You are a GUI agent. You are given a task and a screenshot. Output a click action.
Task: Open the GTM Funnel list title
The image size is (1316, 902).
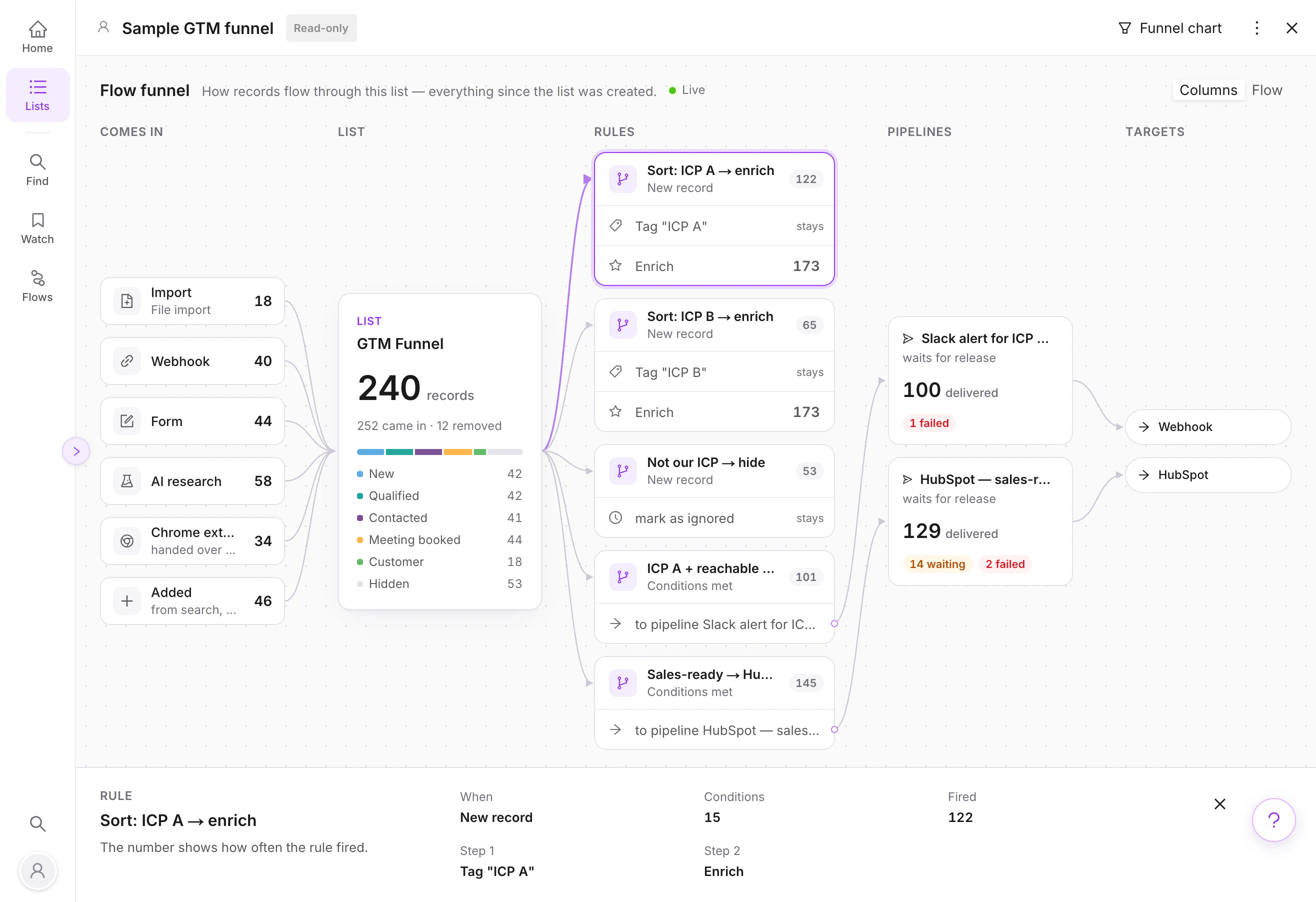pos(400,343)
